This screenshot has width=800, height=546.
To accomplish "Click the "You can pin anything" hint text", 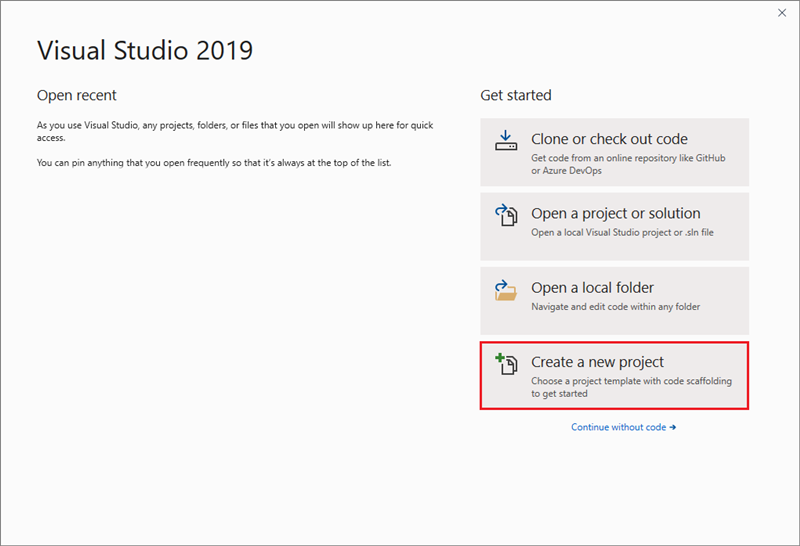I will [x=213, y=162].
